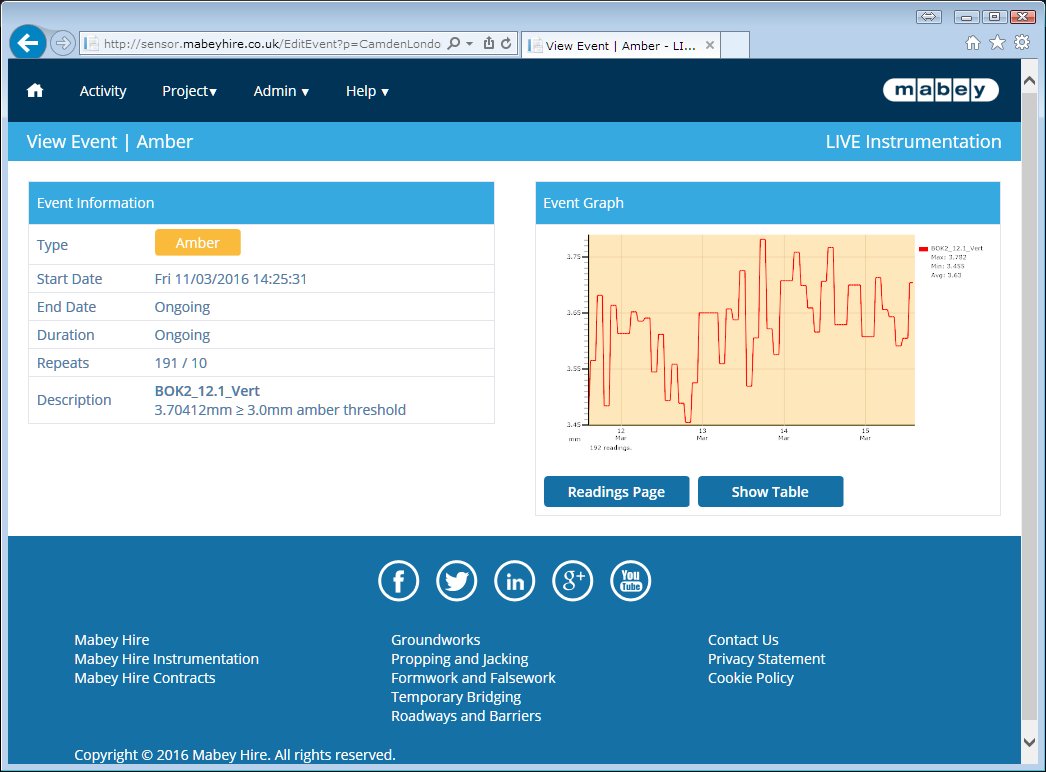Viewport: 1046px width, 772px height.
Task: Expand the Admin dropdown menu
Action: 281,91
